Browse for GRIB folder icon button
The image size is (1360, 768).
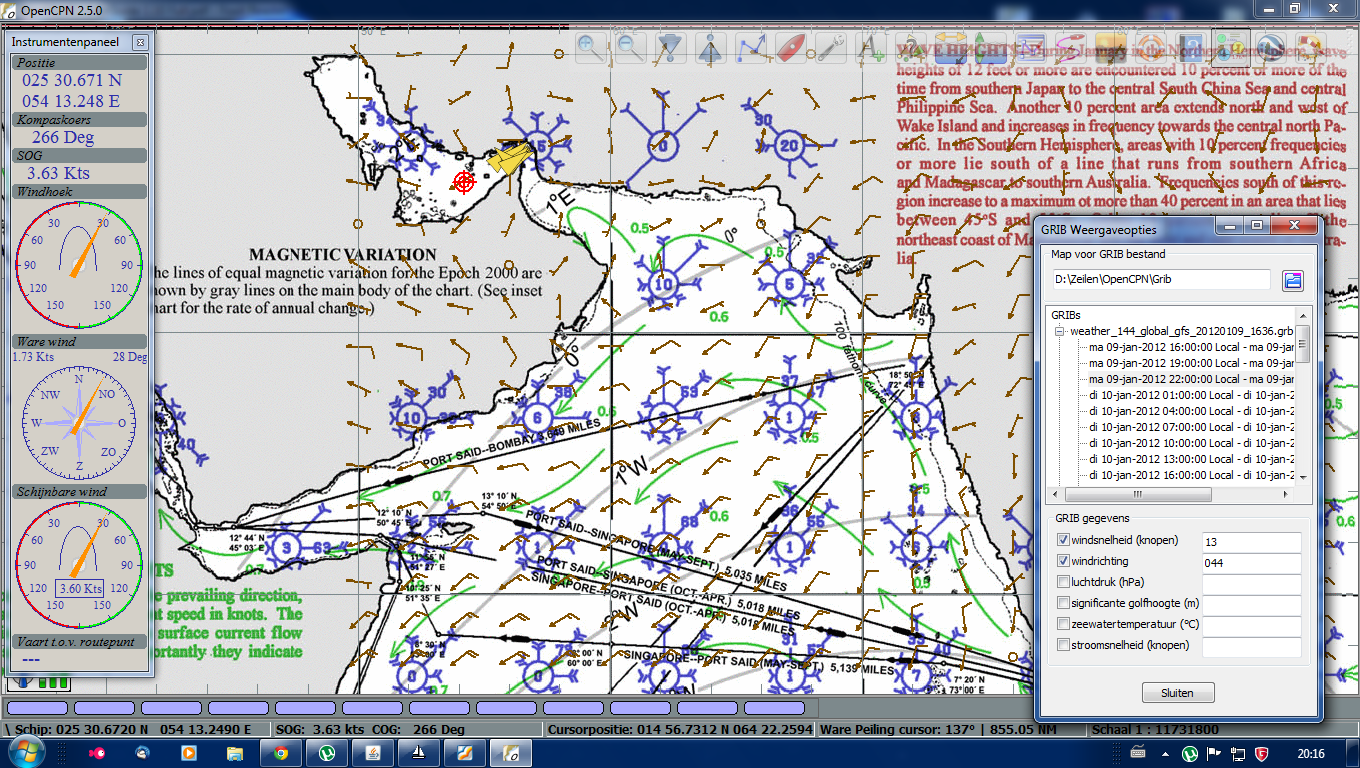point(1293,280)
